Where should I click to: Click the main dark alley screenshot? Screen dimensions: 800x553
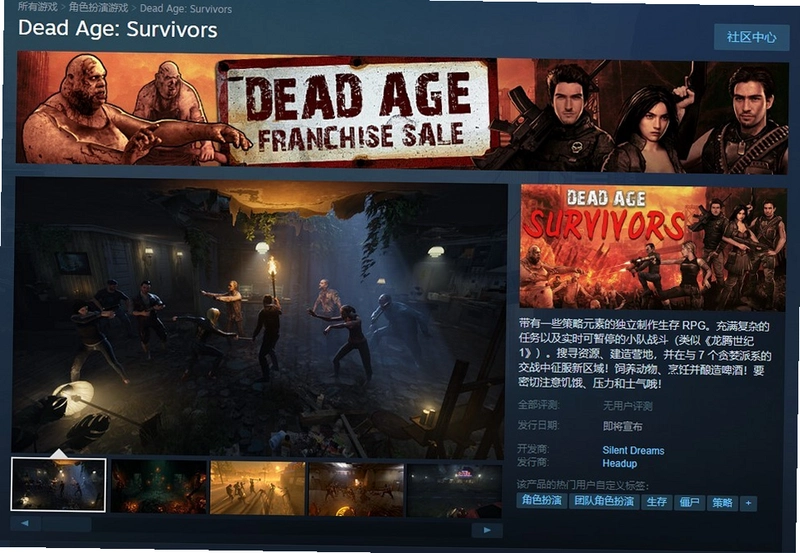point(259,317)
